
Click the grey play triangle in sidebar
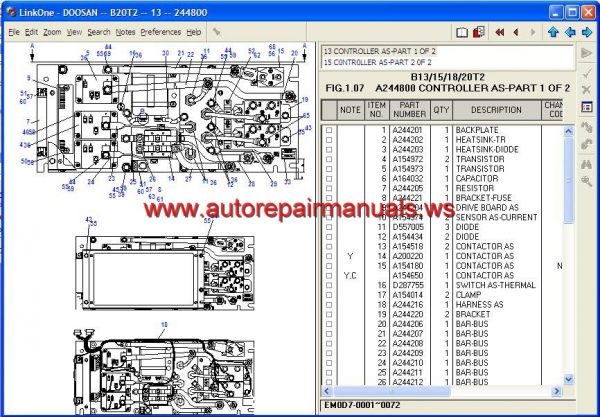click(x=586, y=53)
